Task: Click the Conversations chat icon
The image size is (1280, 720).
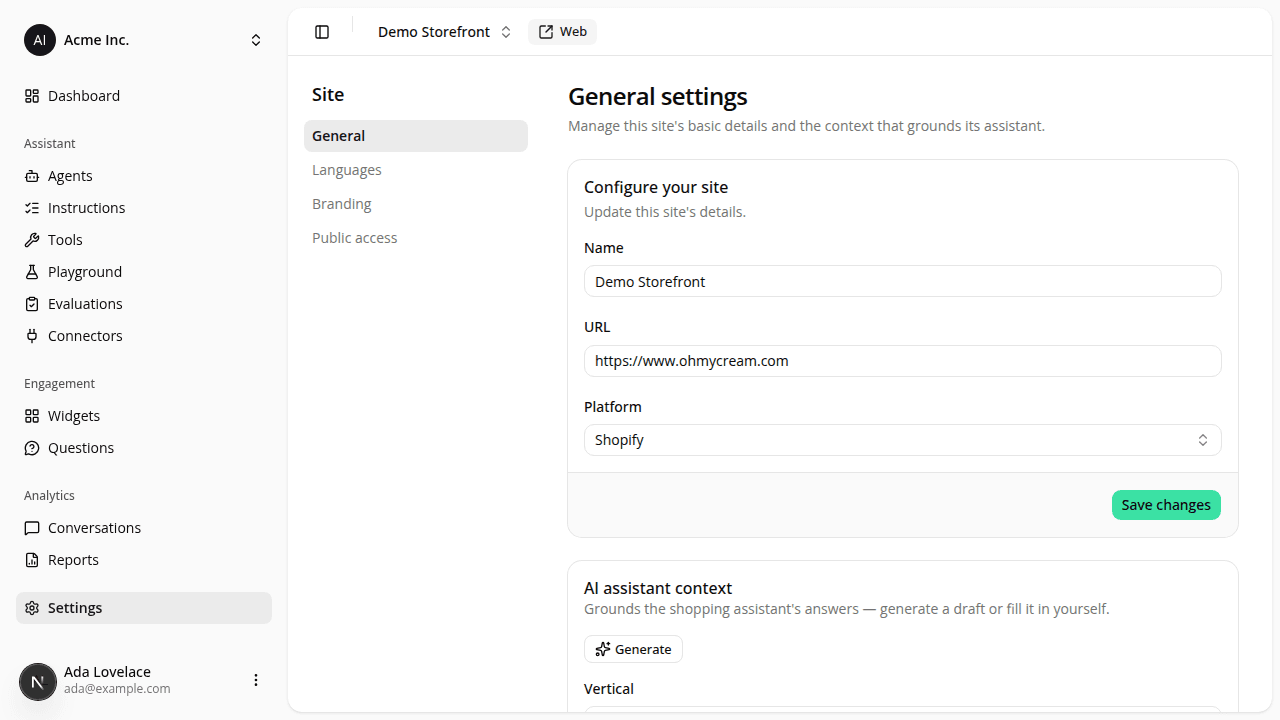Action: point(32,528)
